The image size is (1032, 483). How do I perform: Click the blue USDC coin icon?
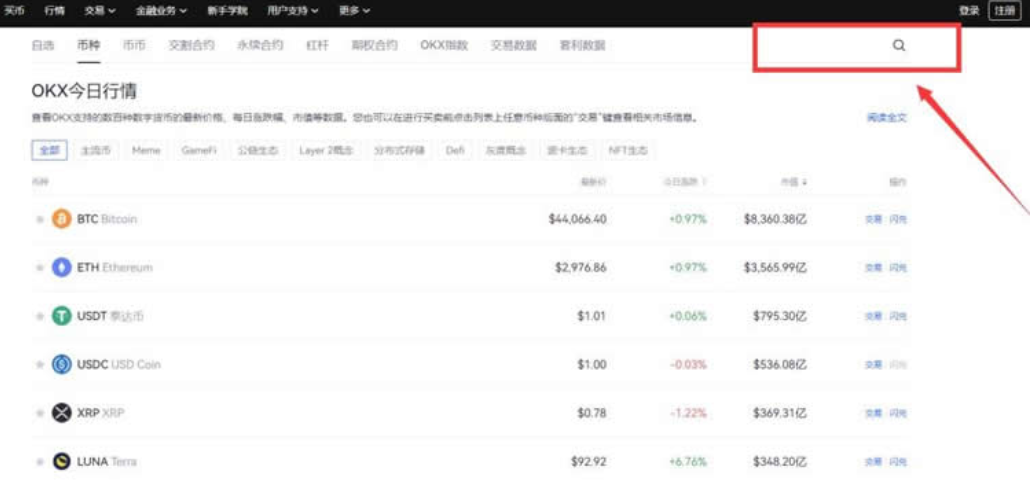coord(62,365)
